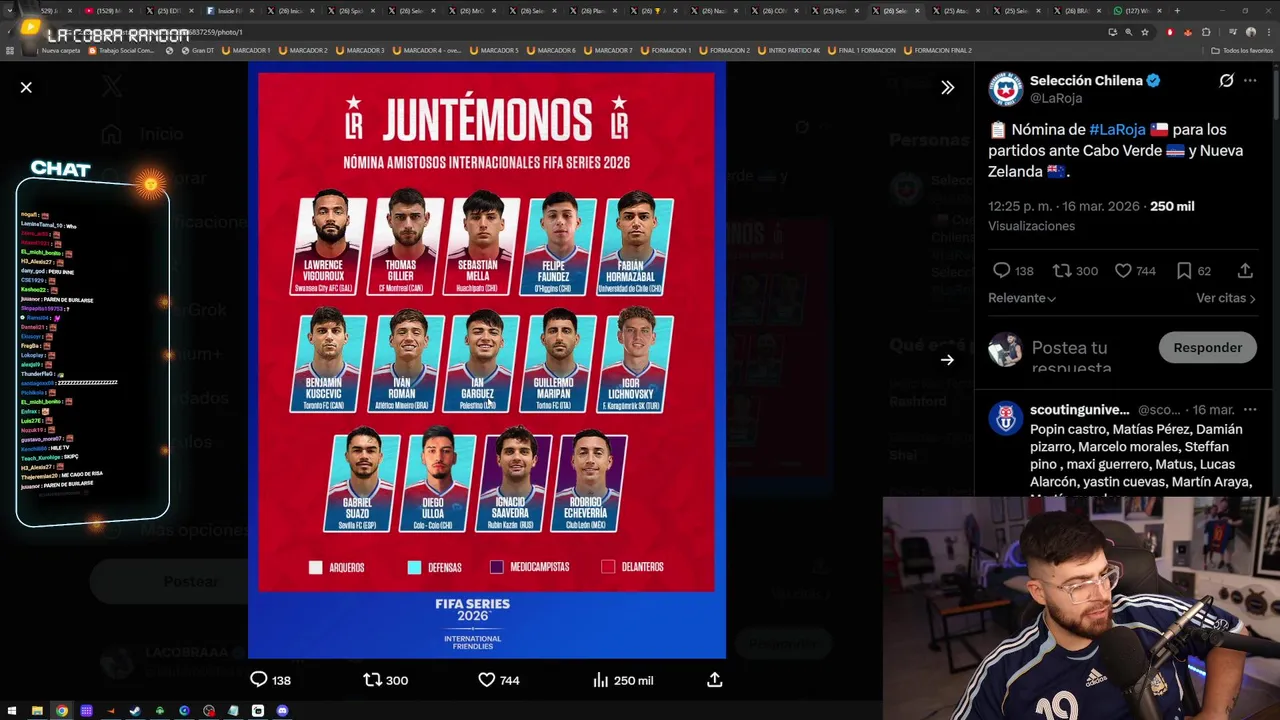1280x720 pixels.
Task: Close the photo viewer with the X
Action: [26, 87]
